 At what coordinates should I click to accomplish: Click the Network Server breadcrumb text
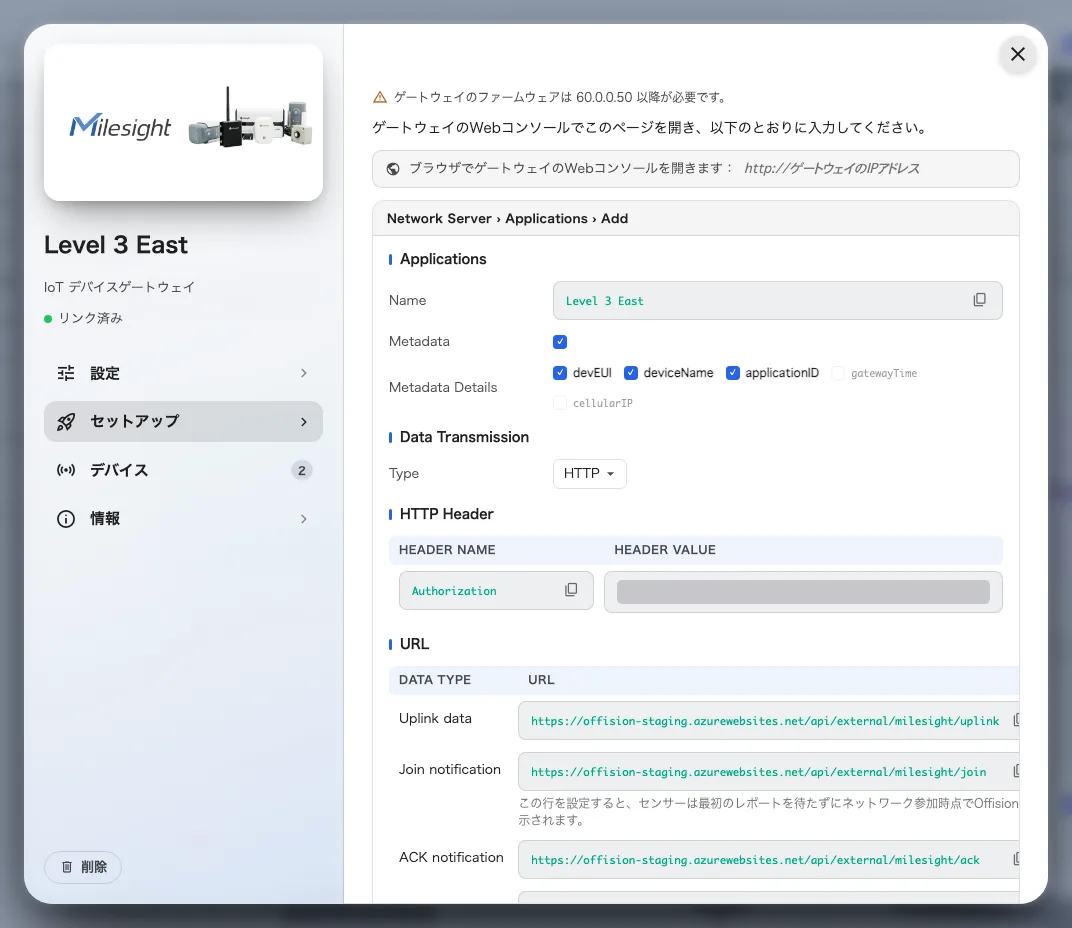click(439, 218)
